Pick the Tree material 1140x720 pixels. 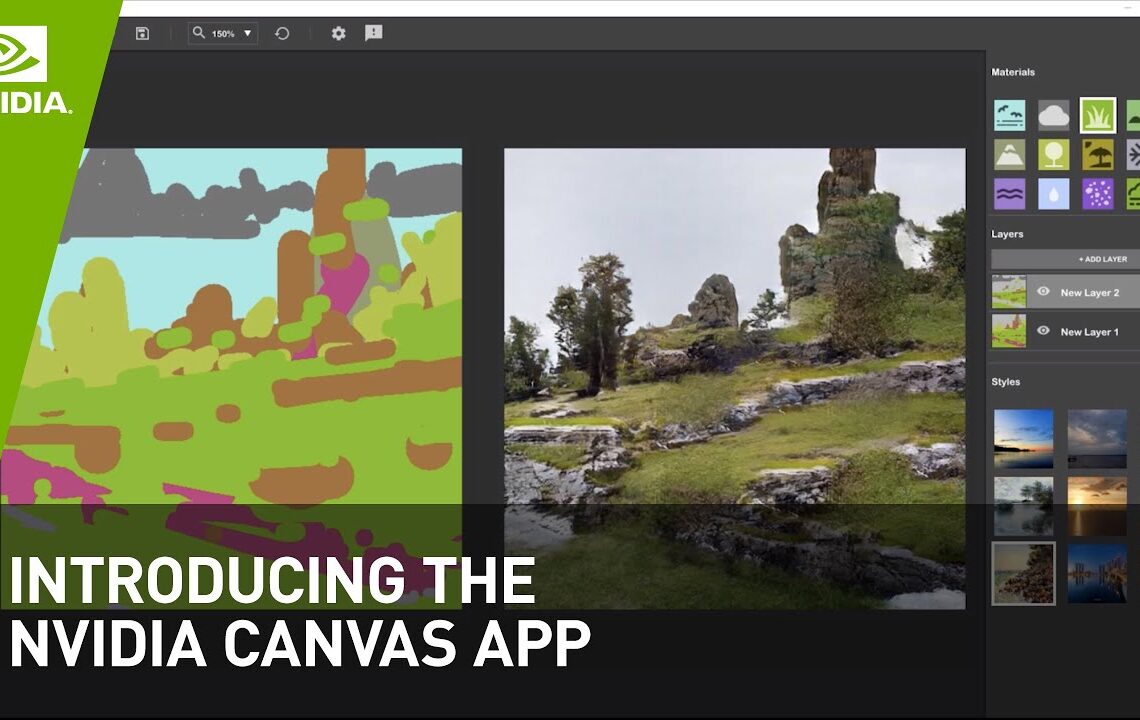1054,154
